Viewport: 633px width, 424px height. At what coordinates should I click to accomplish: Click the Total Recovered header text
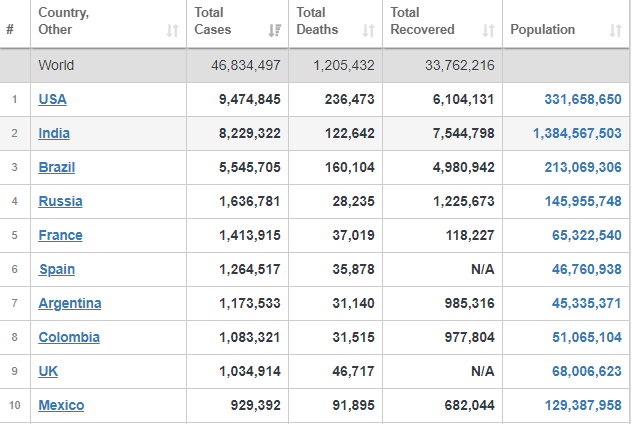click(422, 21)
